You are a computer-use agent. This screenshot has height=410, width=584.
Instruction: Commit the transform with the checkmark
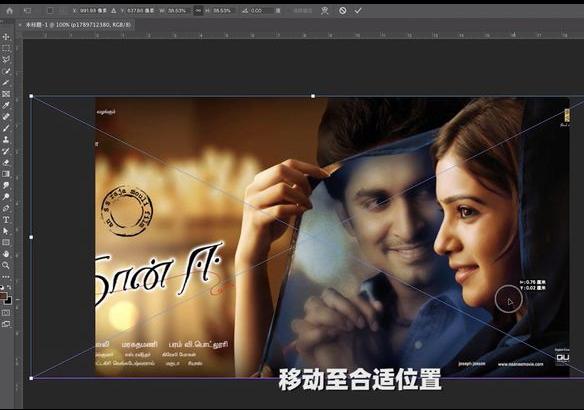(x=358, y=11)
